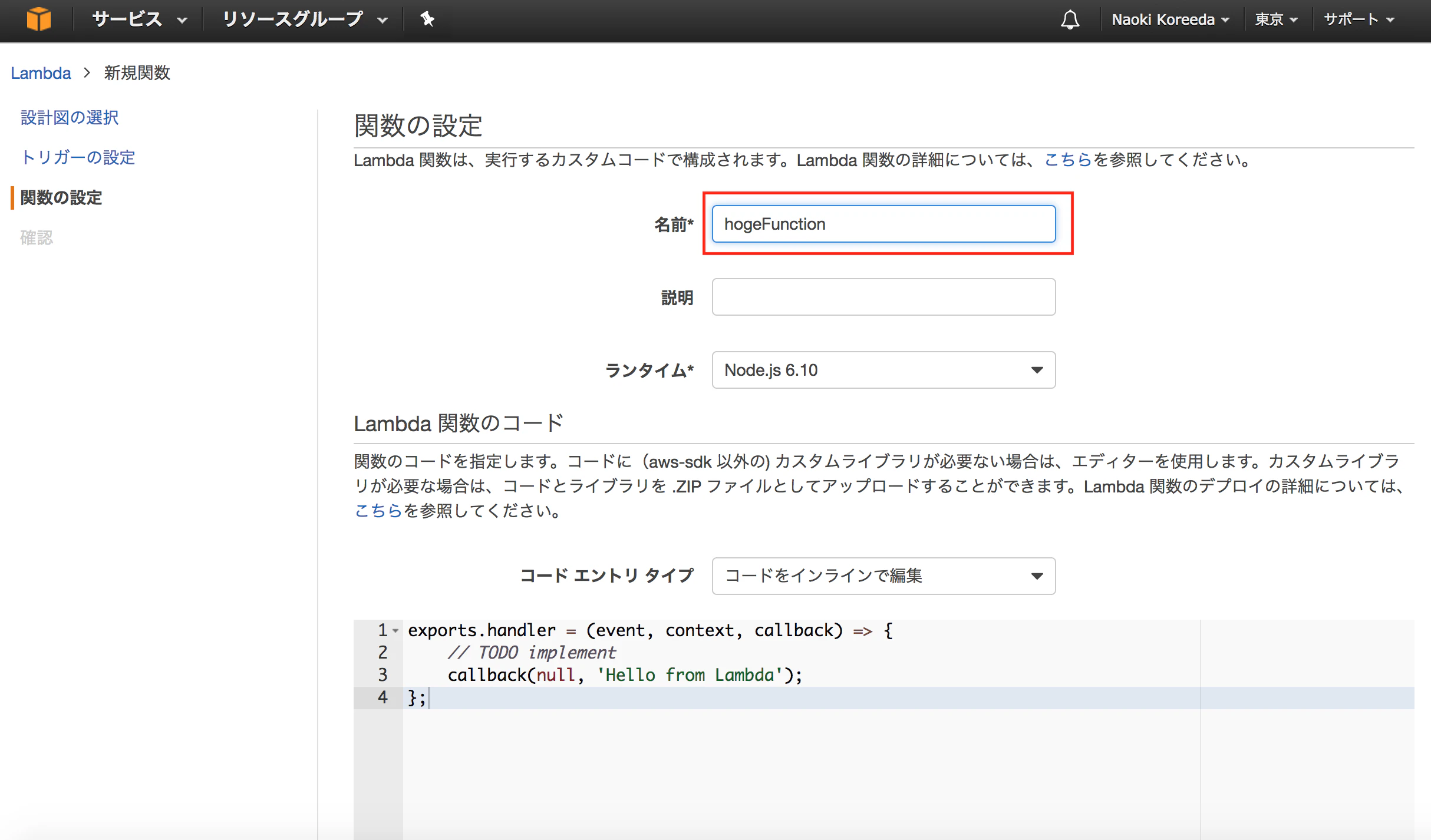The width and height of the screenshot is (1431, 840).
Task: Click the AWS cube logo icon
Action: 39,19
